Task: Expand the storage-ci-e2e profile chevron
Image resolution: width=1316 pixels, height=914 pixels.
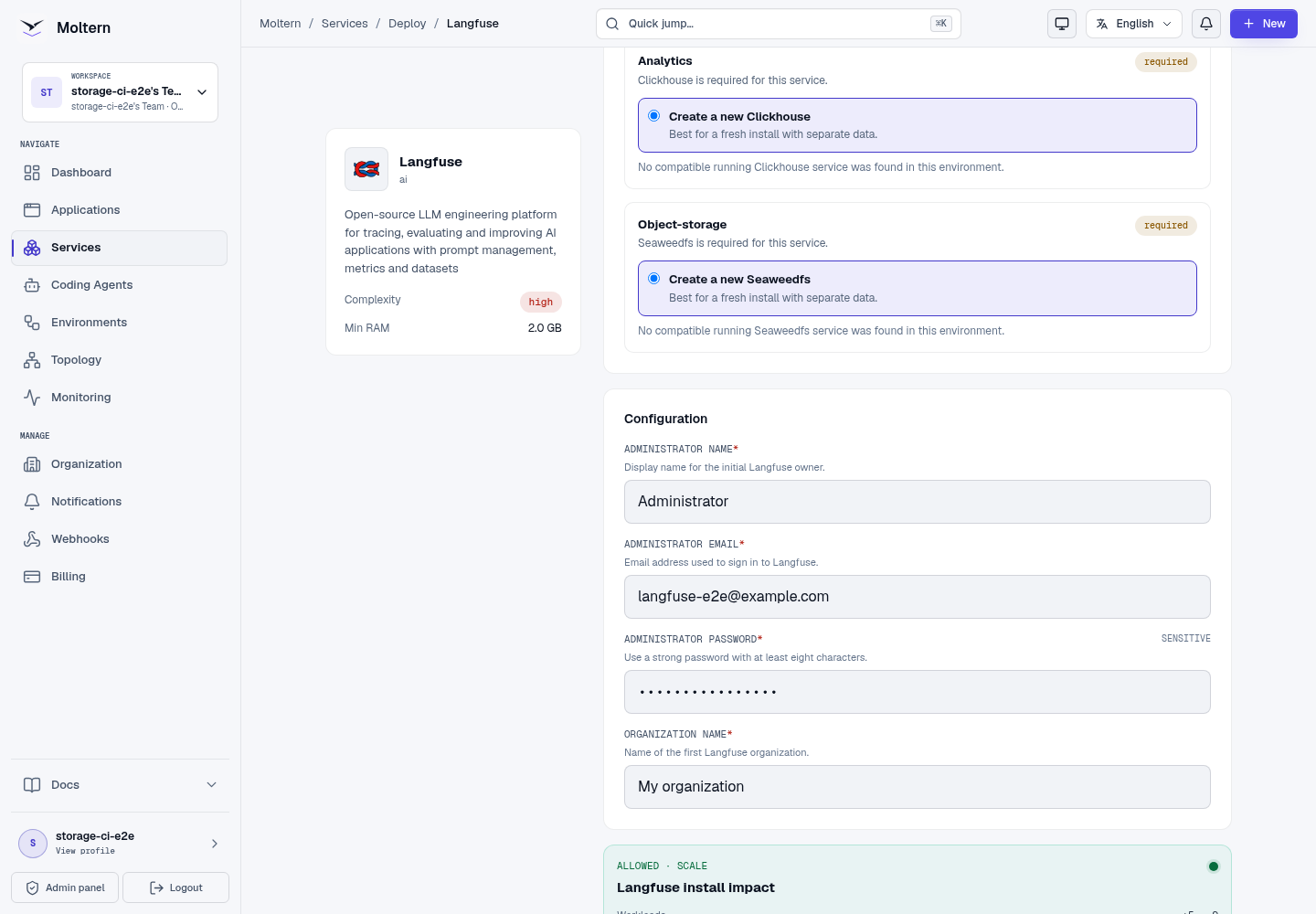Action: click(215, 844)
